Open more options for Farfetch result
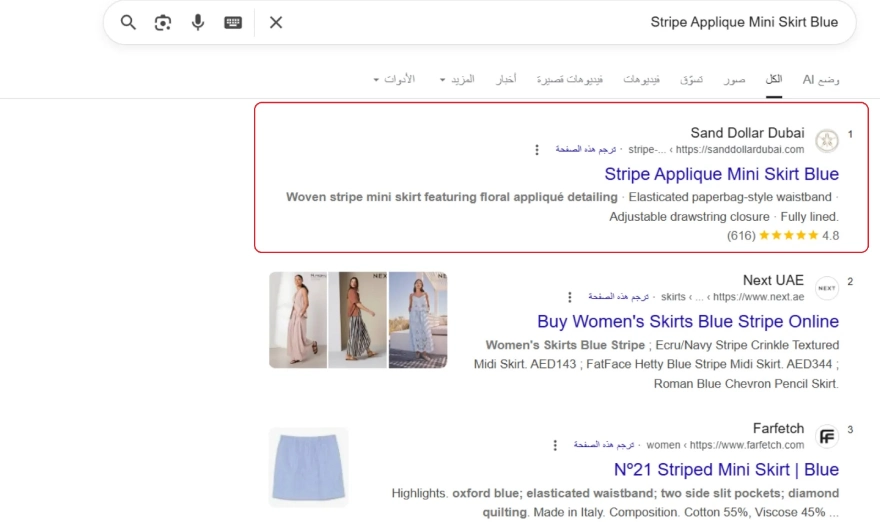Viewport: 880px width, 522px height. tap(555, 445)
